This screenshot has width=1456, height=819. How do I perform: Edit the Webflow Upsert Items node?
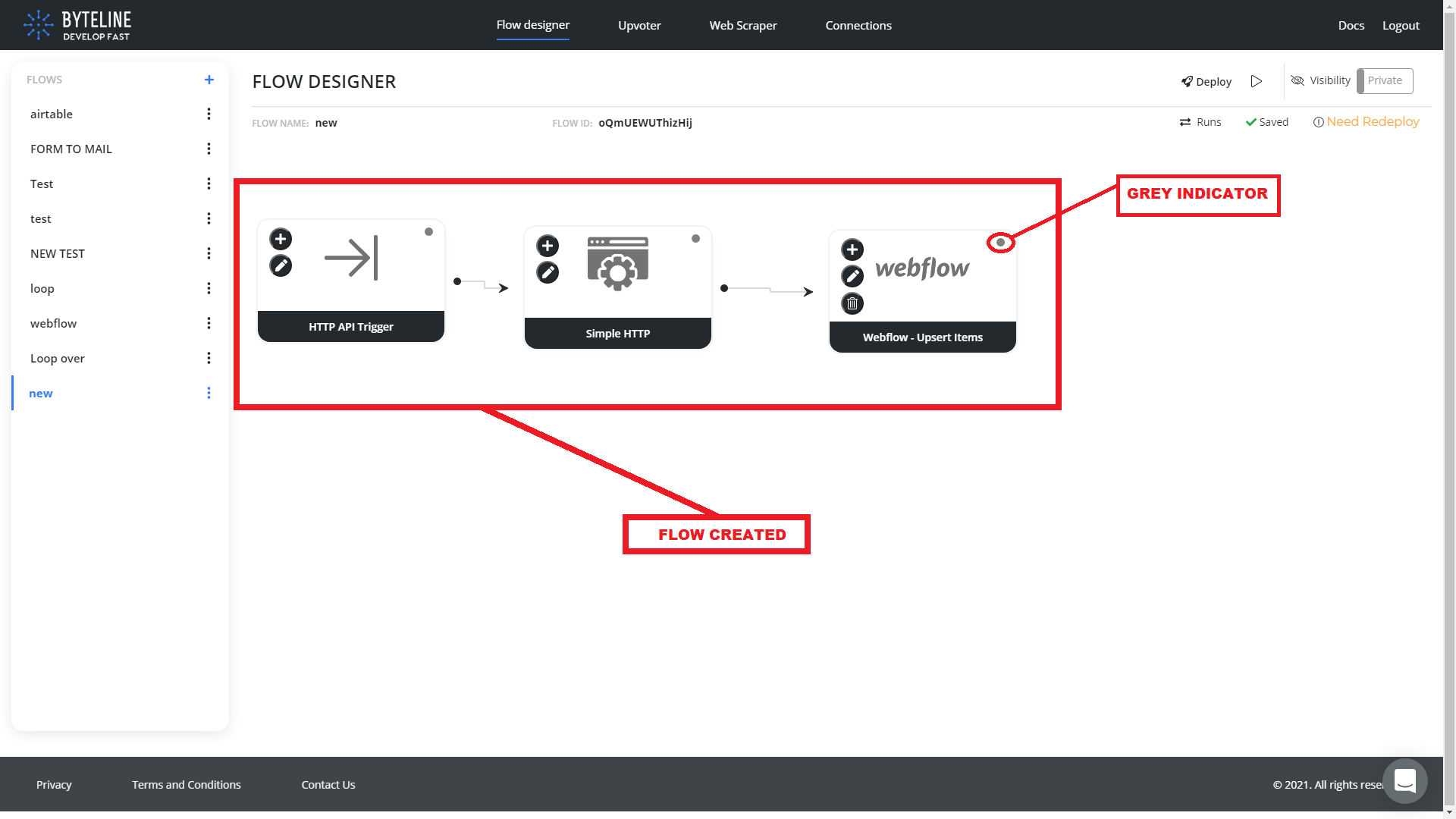[x=852, y=276]
